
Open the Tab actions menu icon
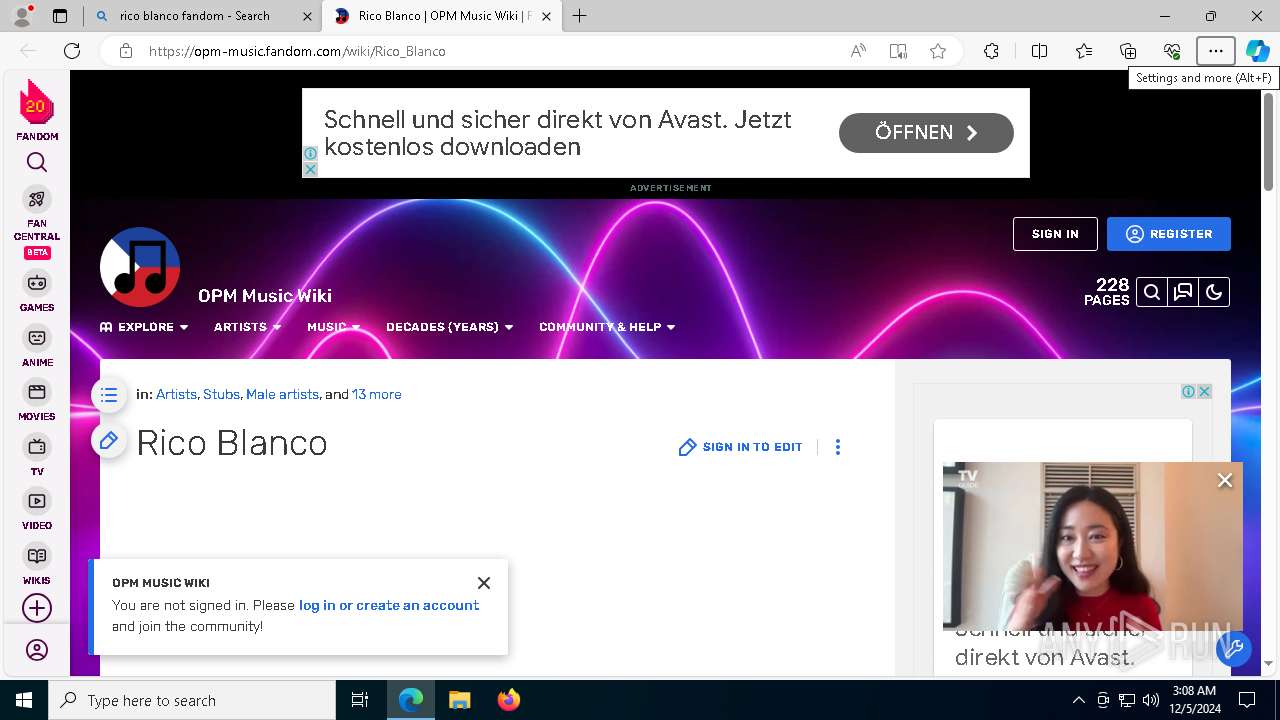(x=60, y=16)
